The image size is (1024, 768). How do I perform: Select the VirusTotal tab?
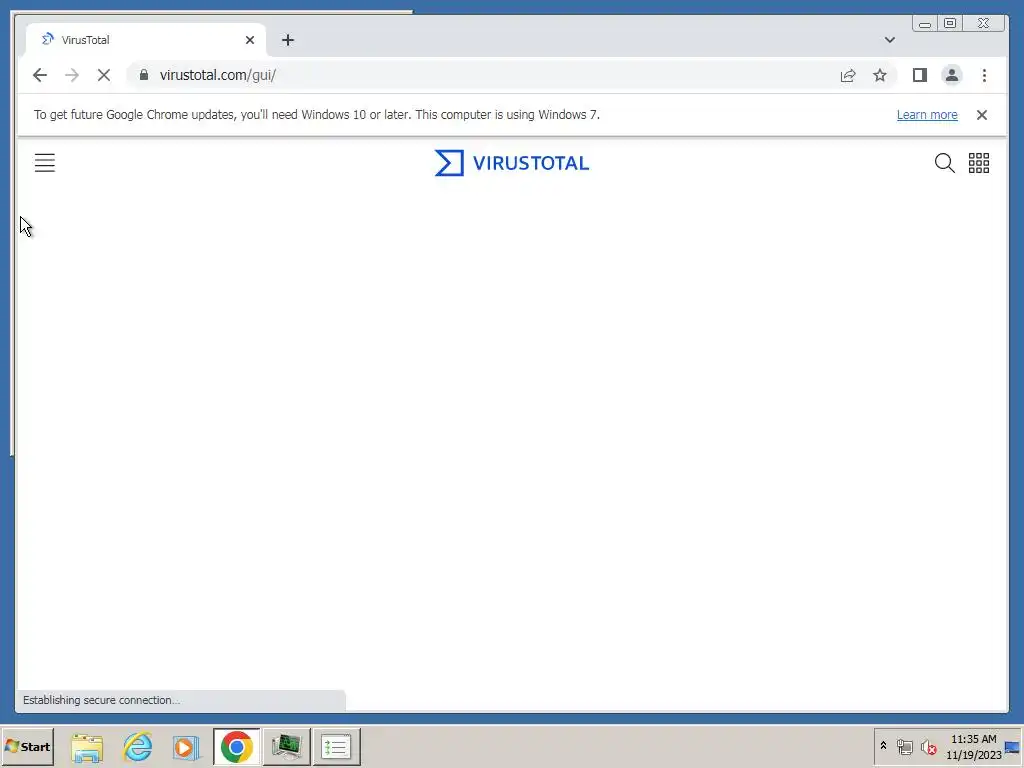tap(145, 40)
